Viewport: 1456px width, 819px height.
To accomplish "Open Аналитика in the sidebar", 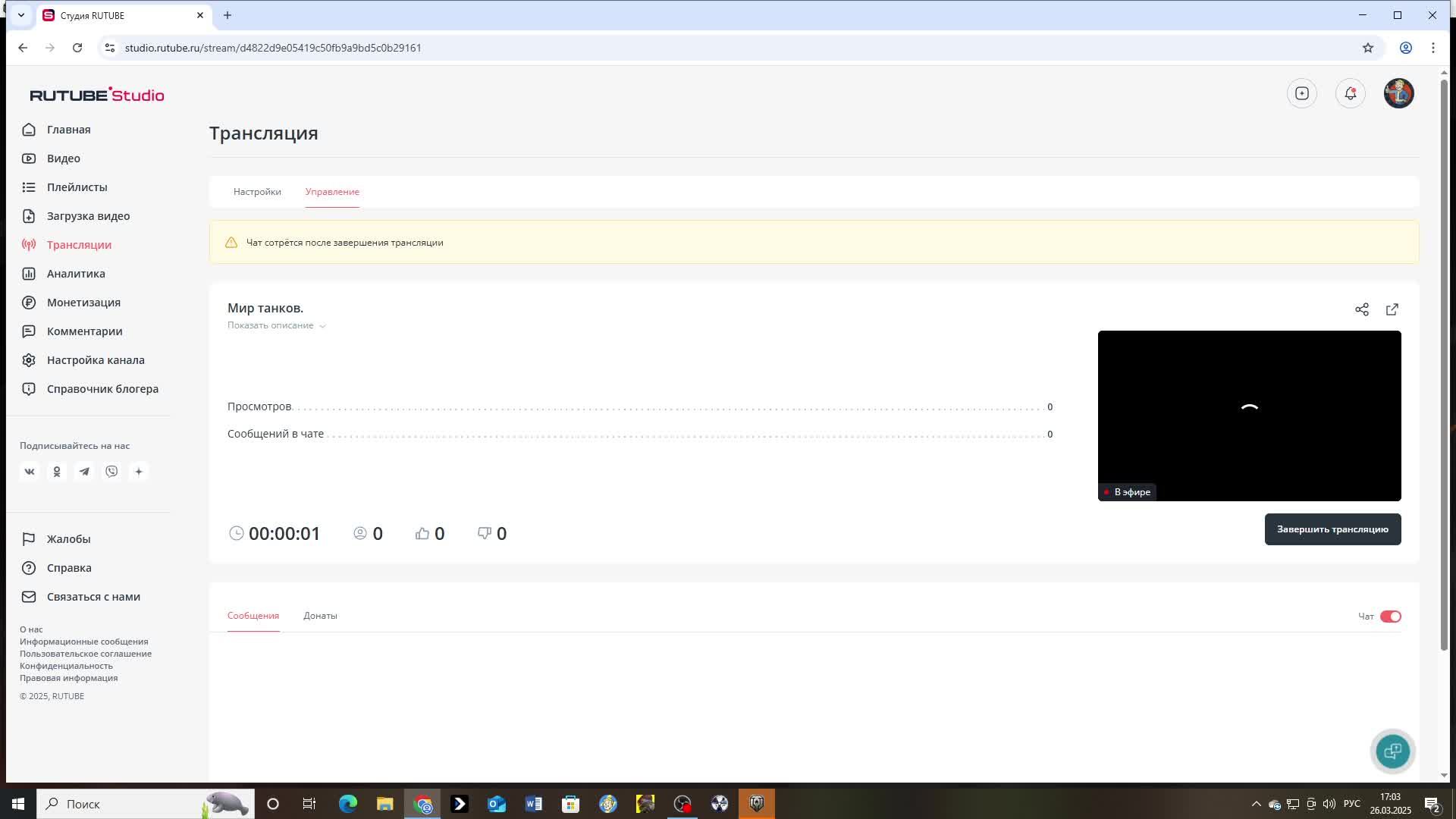I will coord(76,274).
